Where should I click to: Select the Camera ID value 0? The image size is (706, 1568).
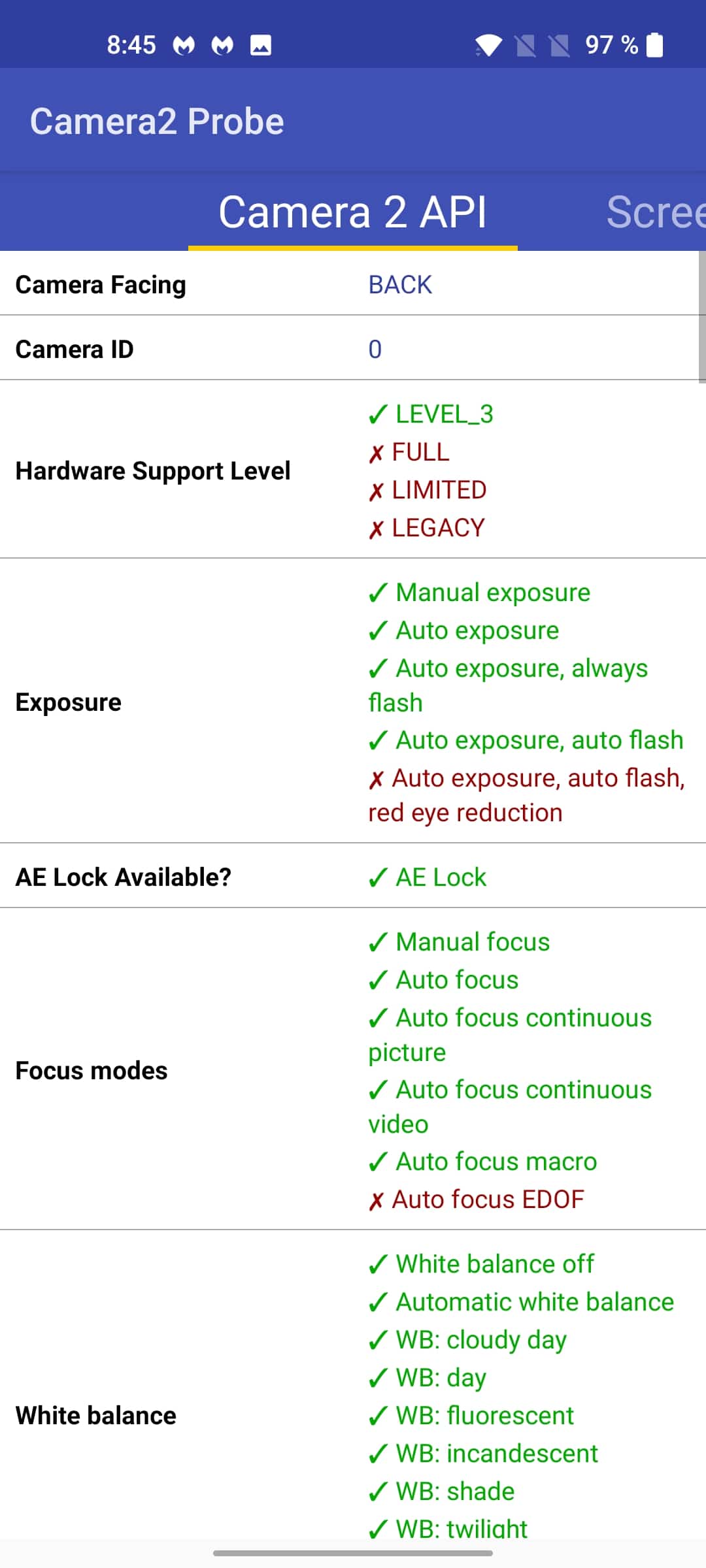pos(375,350)
